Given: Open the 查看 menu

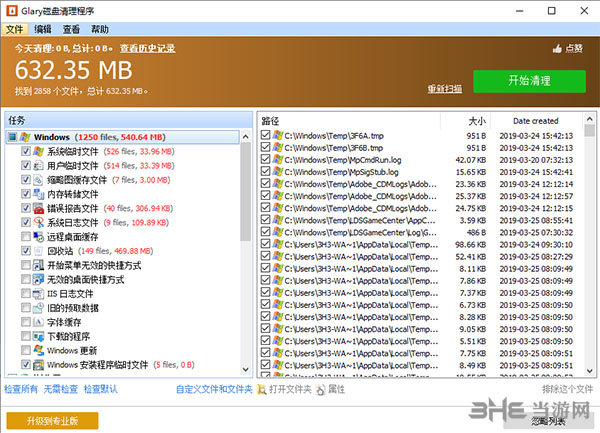Looking at the screenshot, I should (71, 29).
